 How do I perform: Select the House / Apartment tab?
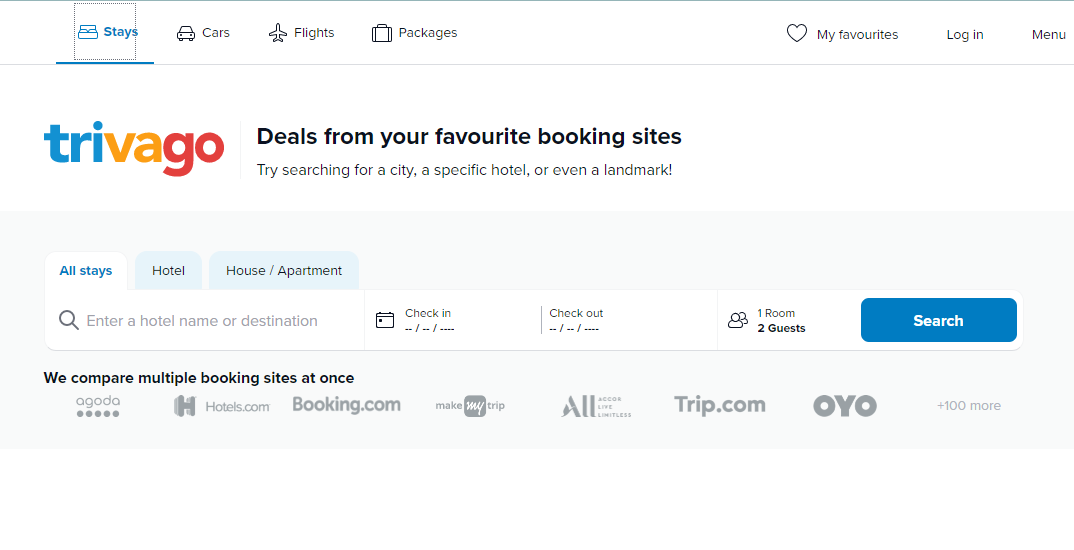pos(284,271)
